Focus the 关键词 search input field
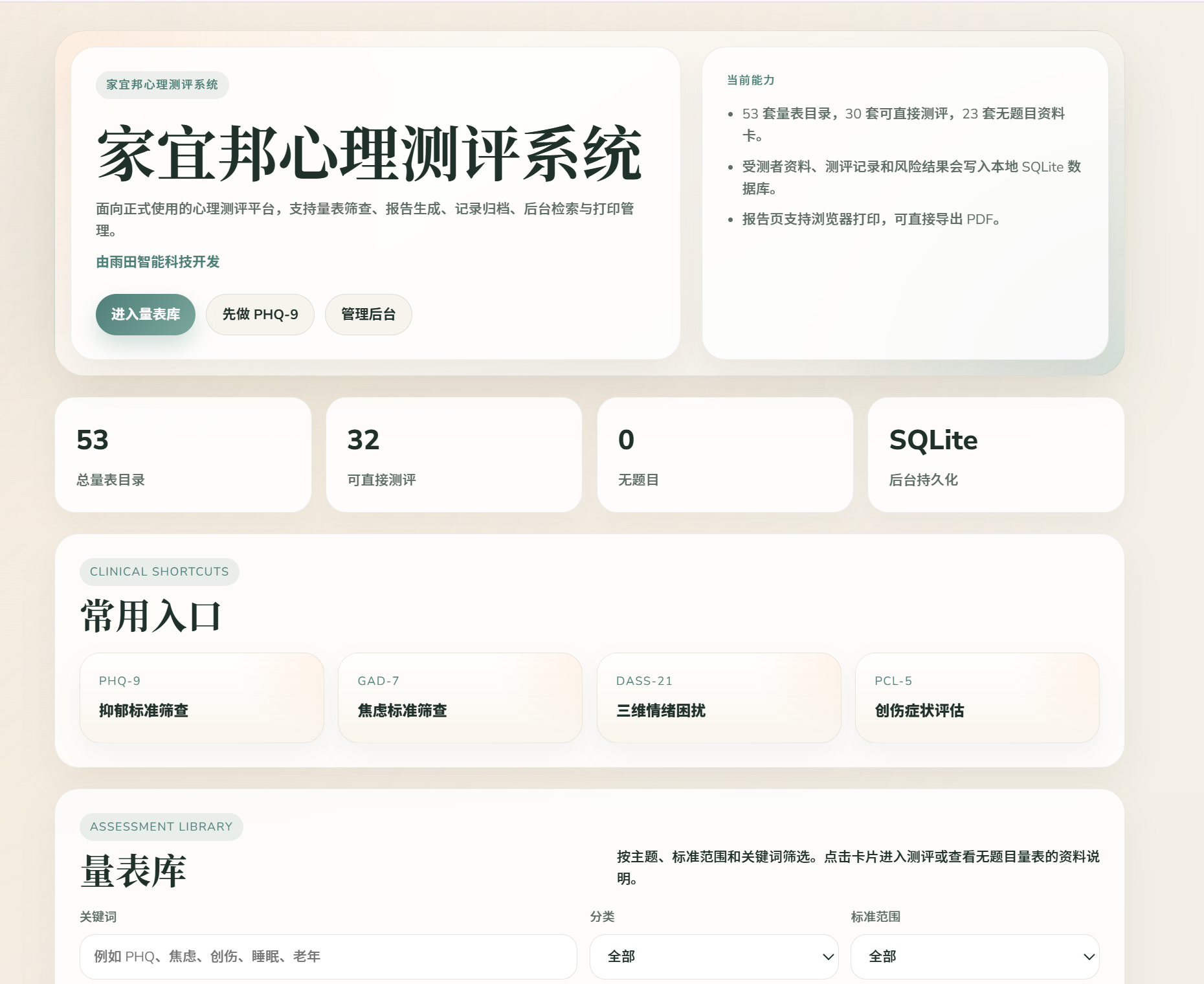Screen dimensions: 1204x984 [x=328, y=957]
